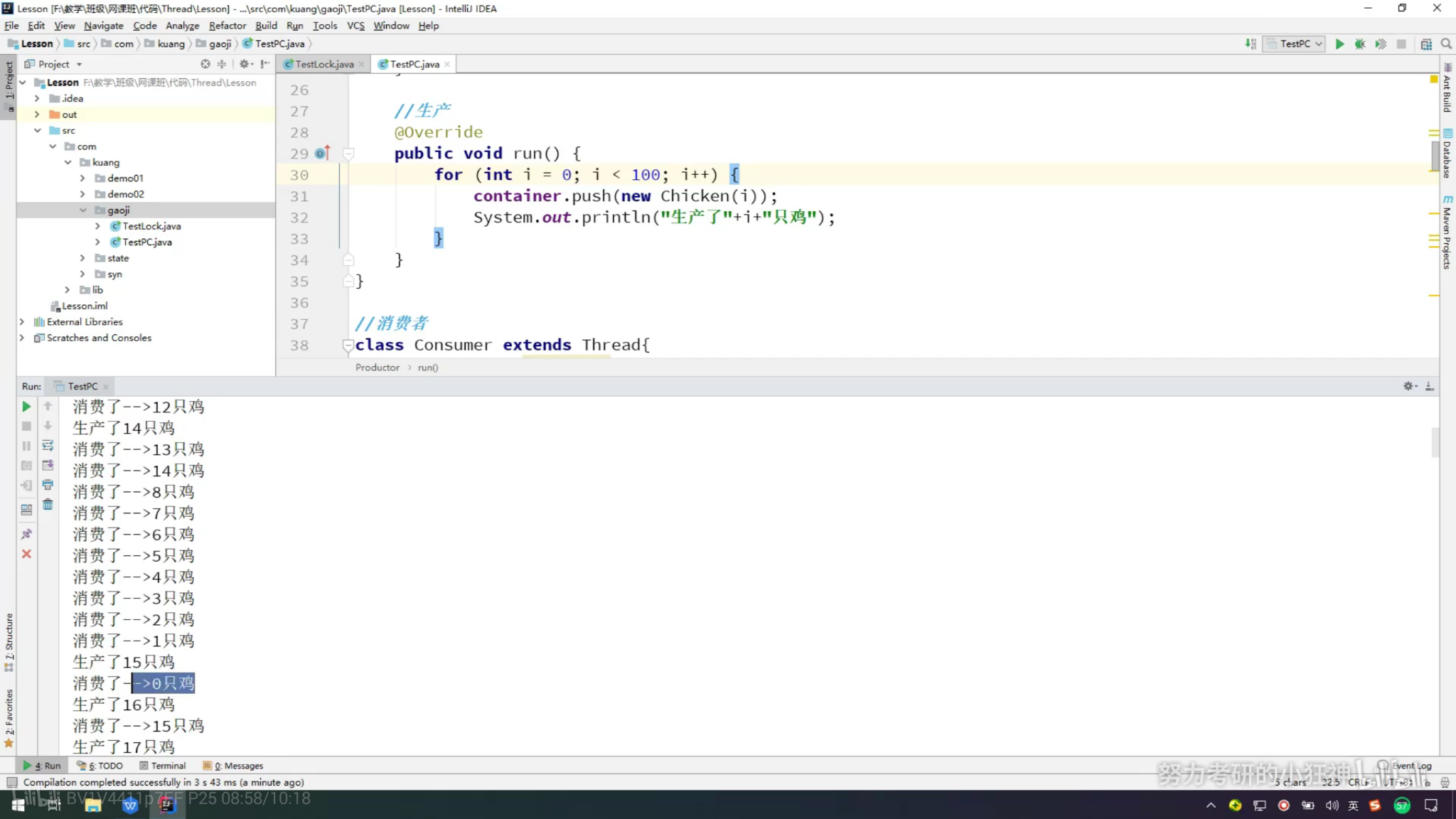Open the Database side panel
1456x819 pixels.
click(x=1447, y=154)
